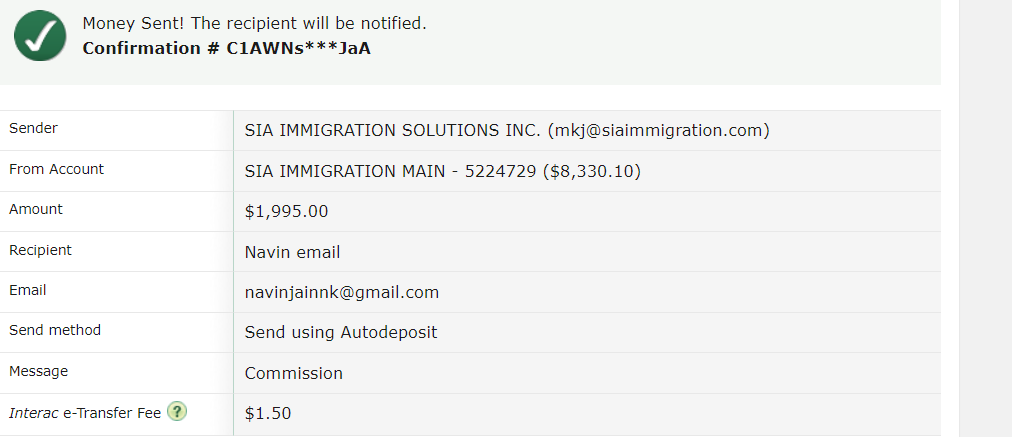Select the Navin email recipient value

pyautogui.click(x=292, y=252)
